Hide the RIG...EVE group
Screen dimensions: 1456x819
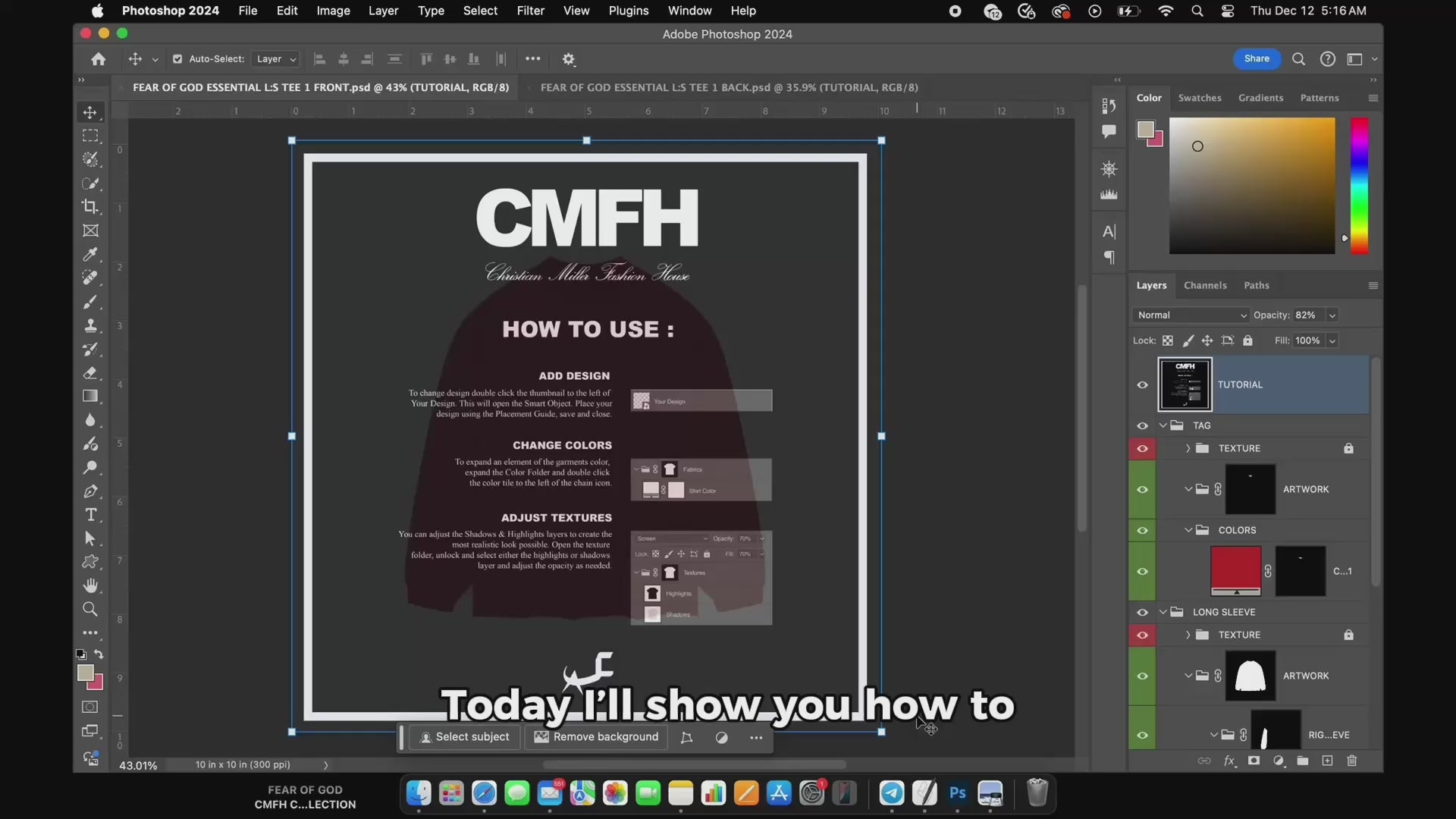tap(1142, 736)
